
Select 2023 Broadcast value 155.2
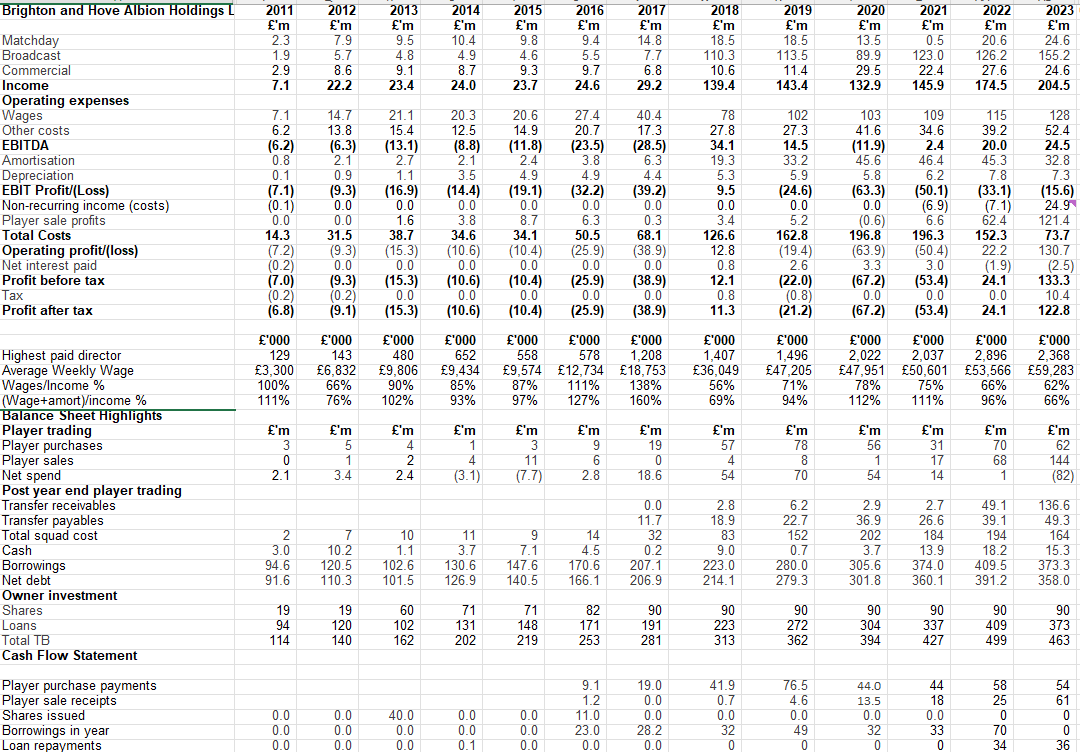pyautogui.click(x=1054, y=56)
